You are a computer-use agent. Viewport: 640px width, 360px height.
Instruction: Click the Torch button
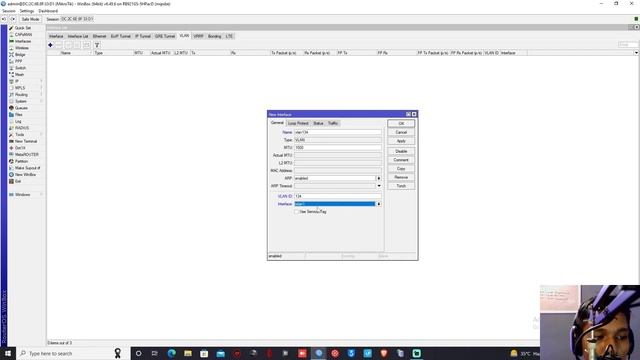pyautogui.click(x=401, y=186)
